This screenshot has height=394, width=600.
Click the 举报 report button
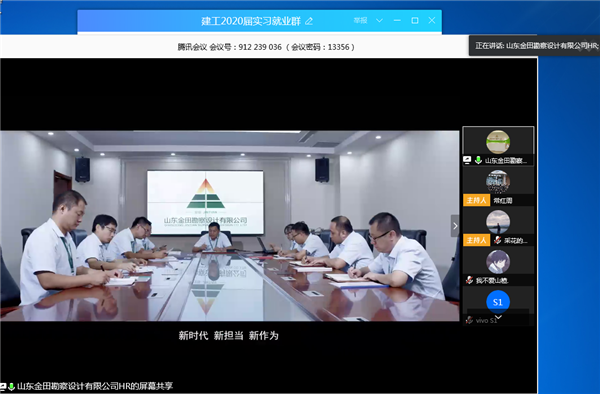point(360,20)
